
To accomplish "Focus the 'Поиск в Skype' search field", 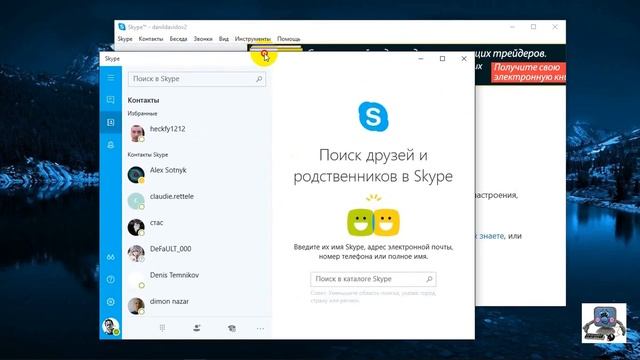I will [197, 79].
